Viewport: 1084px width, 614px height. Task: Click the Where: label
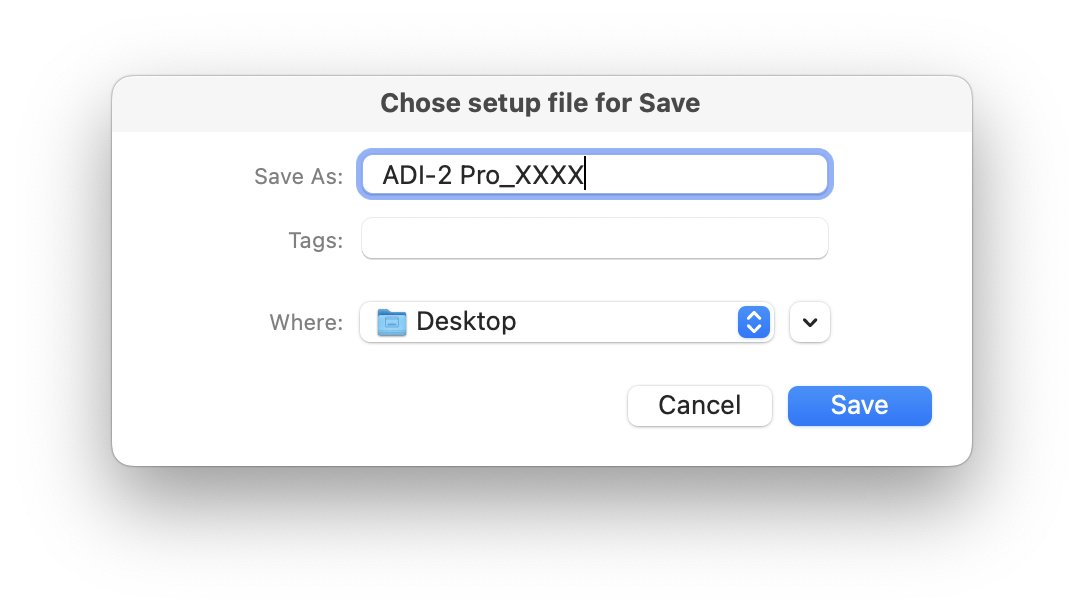(x=306, y=322)
